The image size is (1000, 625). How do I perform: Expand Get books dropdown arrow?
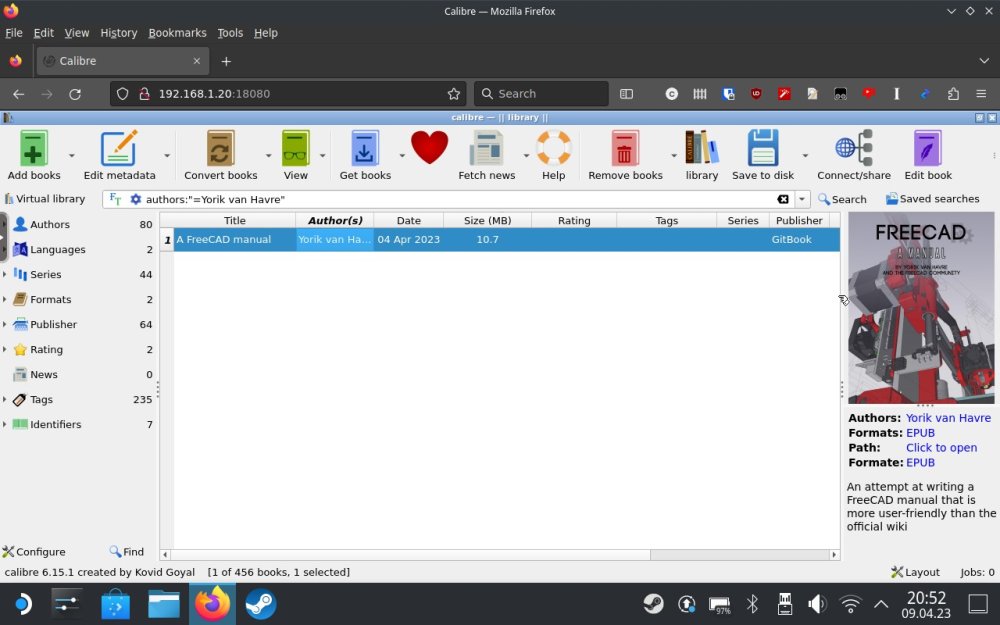coord(402,155)
